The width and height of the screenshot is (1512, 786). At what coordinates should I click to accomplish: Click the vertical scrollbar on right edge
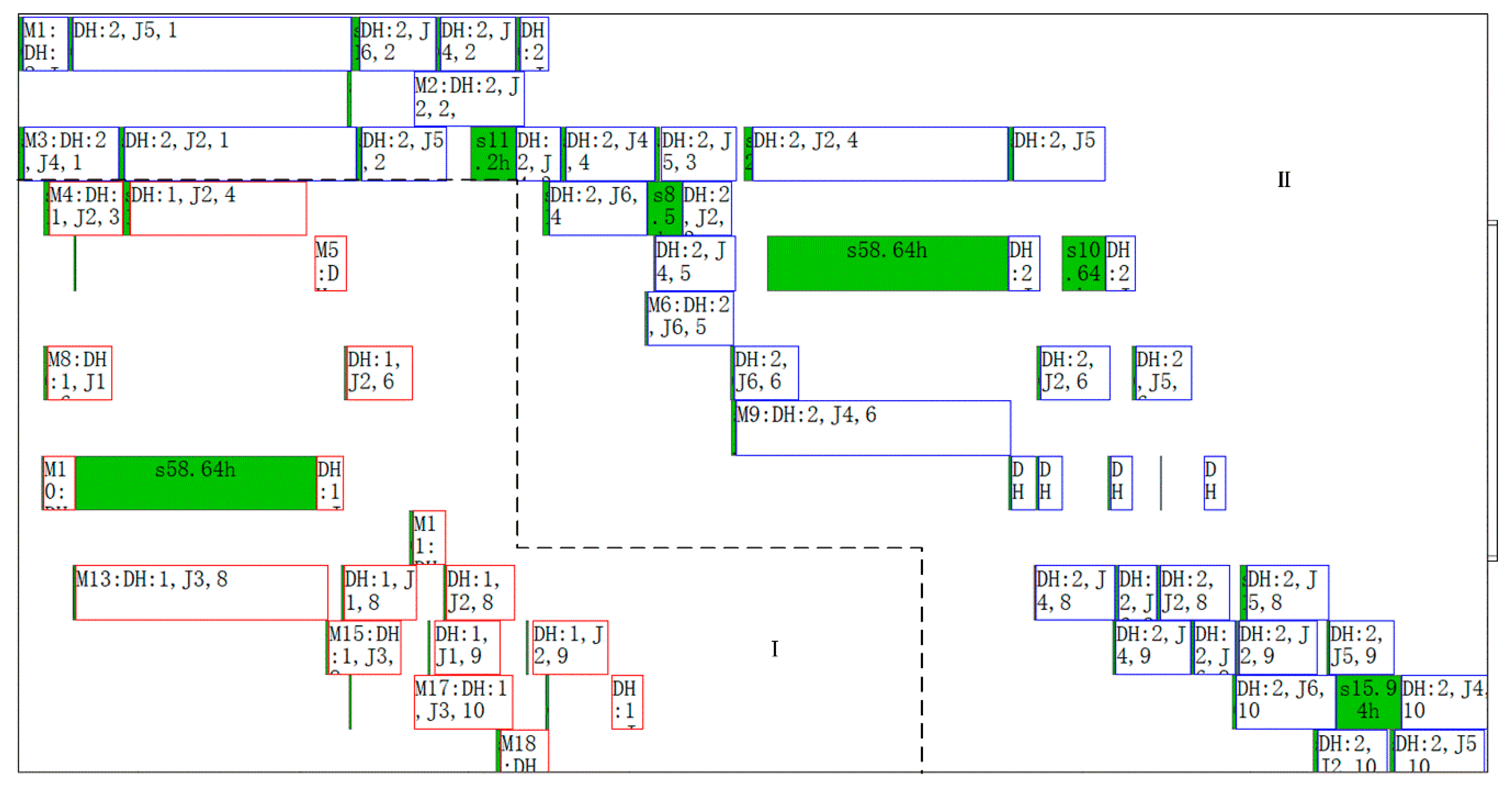pos(1492,390)
